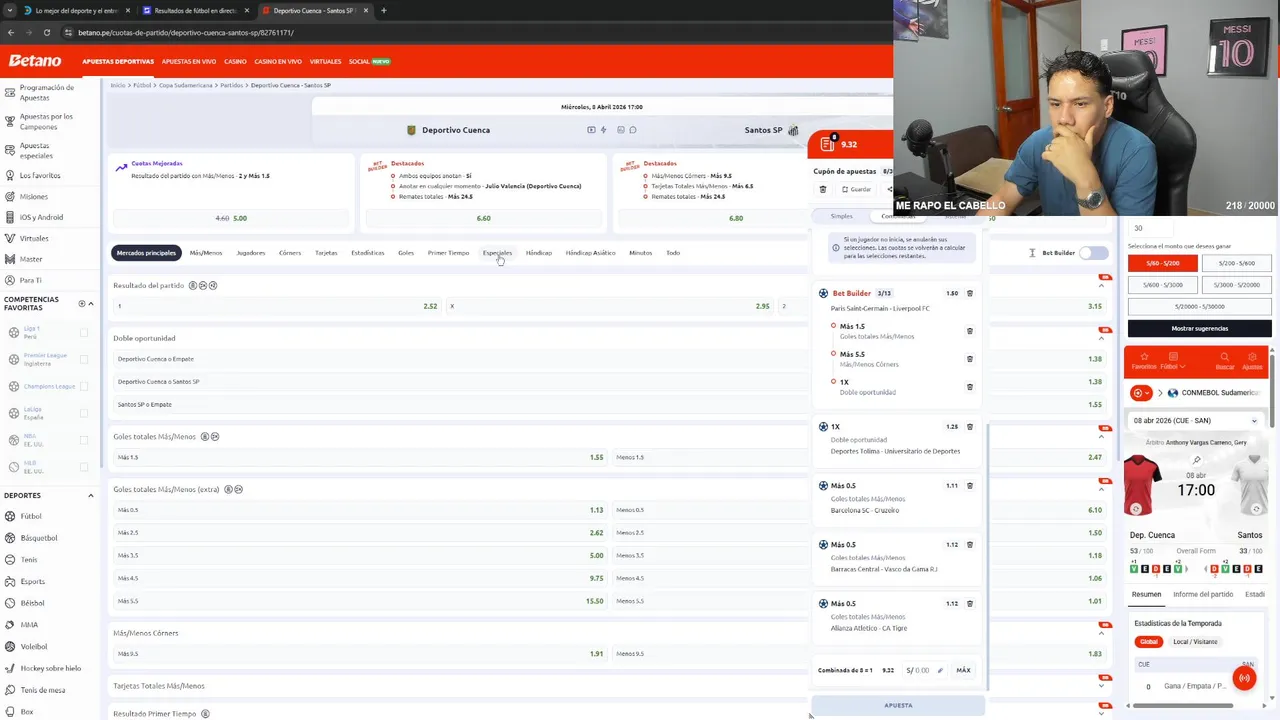Add a favorite competition with the plus icon
The height and width of the screenshot is (720, 1280).
82,303
